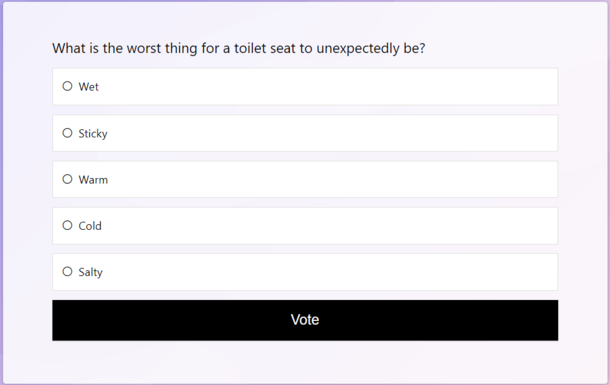Select the Wet radio button

pos(67,86)
